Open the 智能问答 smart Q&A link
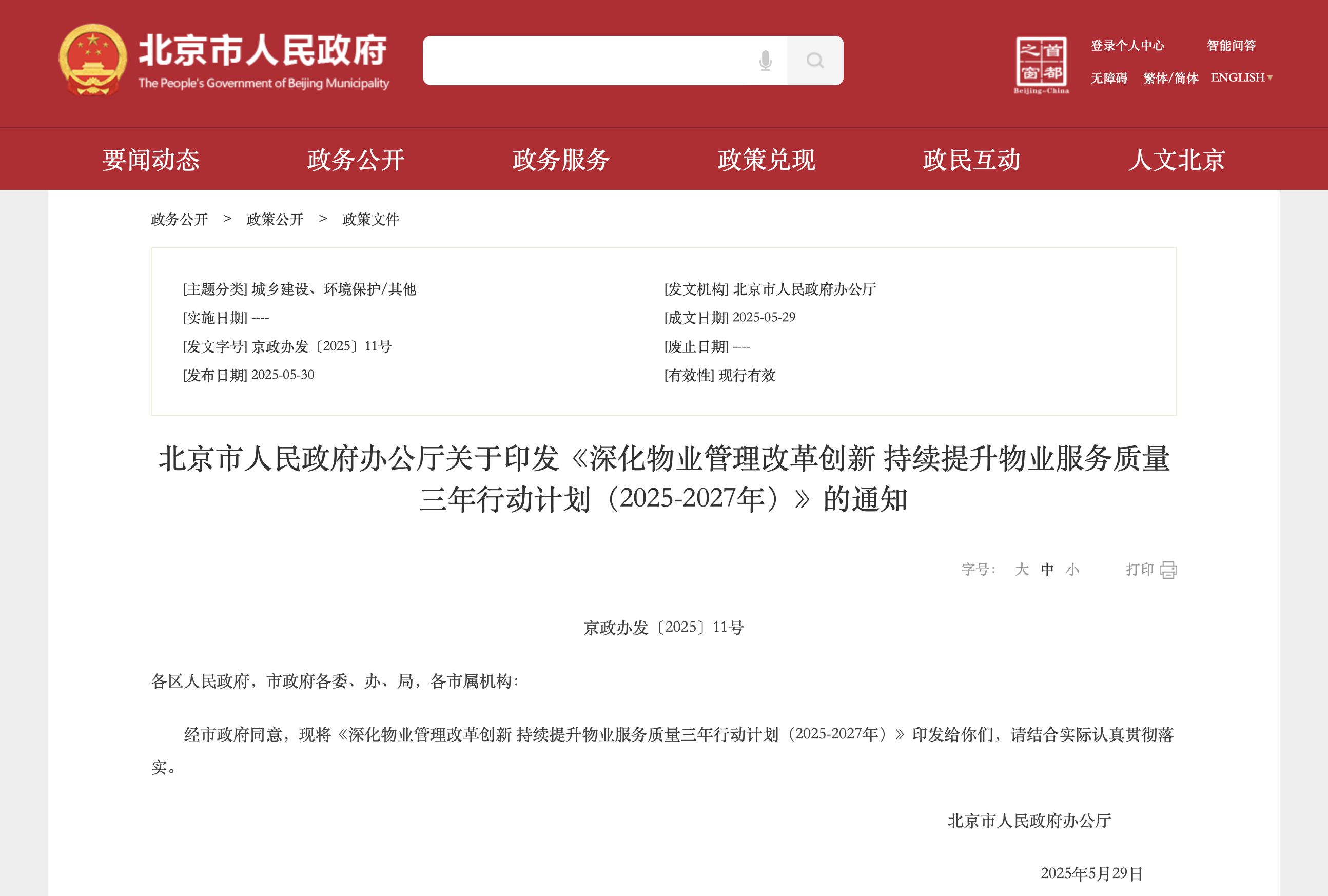 tap(1231, 45)
